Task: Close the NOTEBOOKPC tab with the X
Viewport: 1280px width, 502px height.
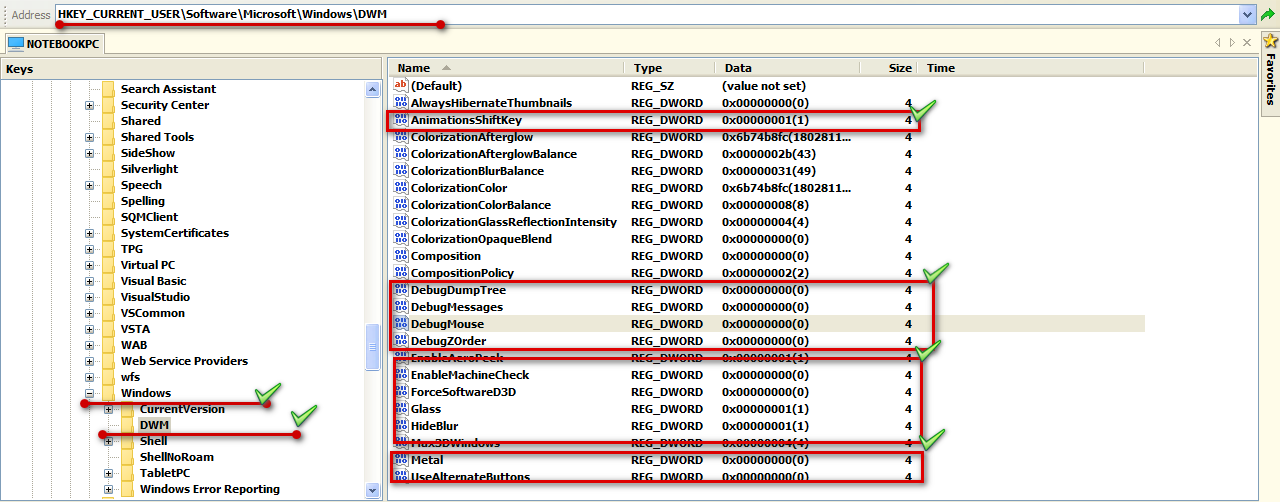Action: (x=1246, y=43)
